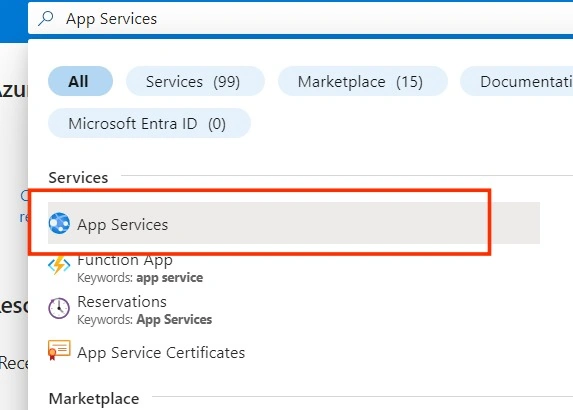Select the All filter pill
This screenshot has height=410, width=573.
[x=80, y=81]
